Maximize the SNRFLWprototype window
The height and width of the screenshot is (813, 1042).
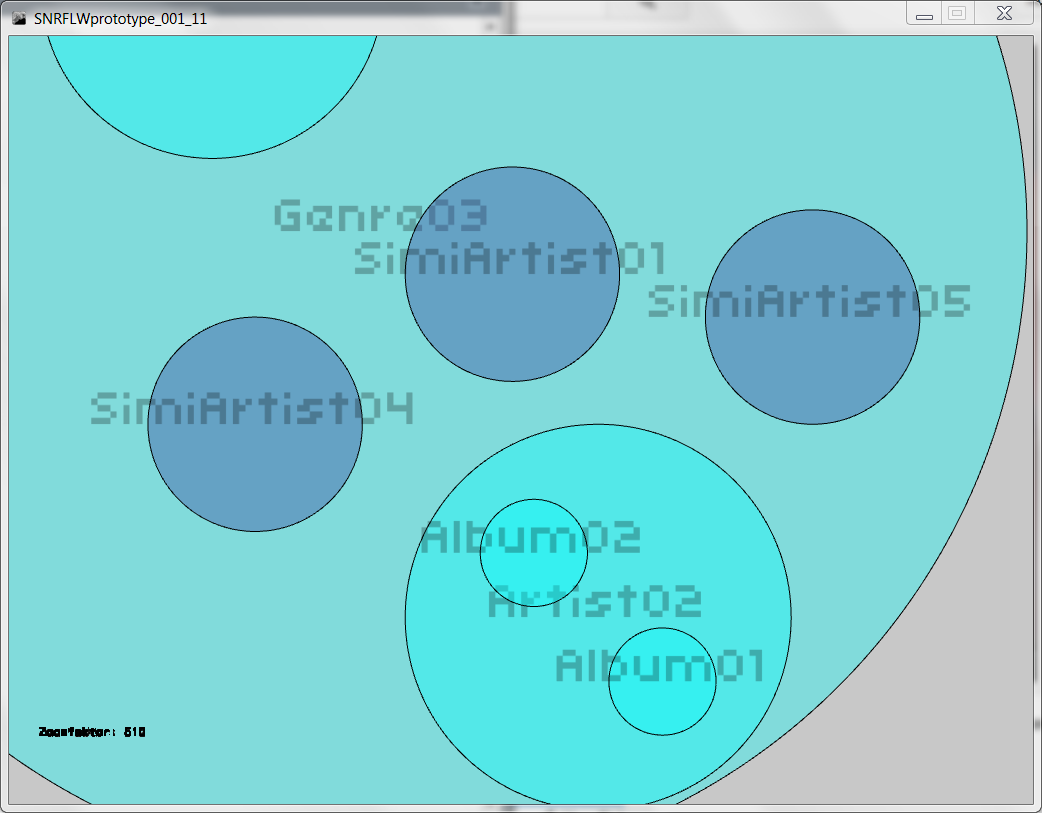[957, 14]
